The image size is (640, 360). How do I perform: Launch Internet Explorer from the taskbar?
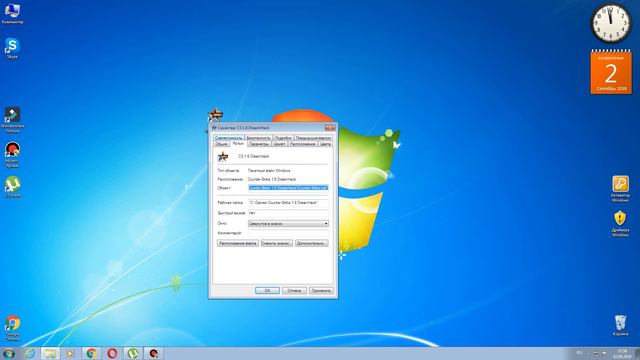30,353
